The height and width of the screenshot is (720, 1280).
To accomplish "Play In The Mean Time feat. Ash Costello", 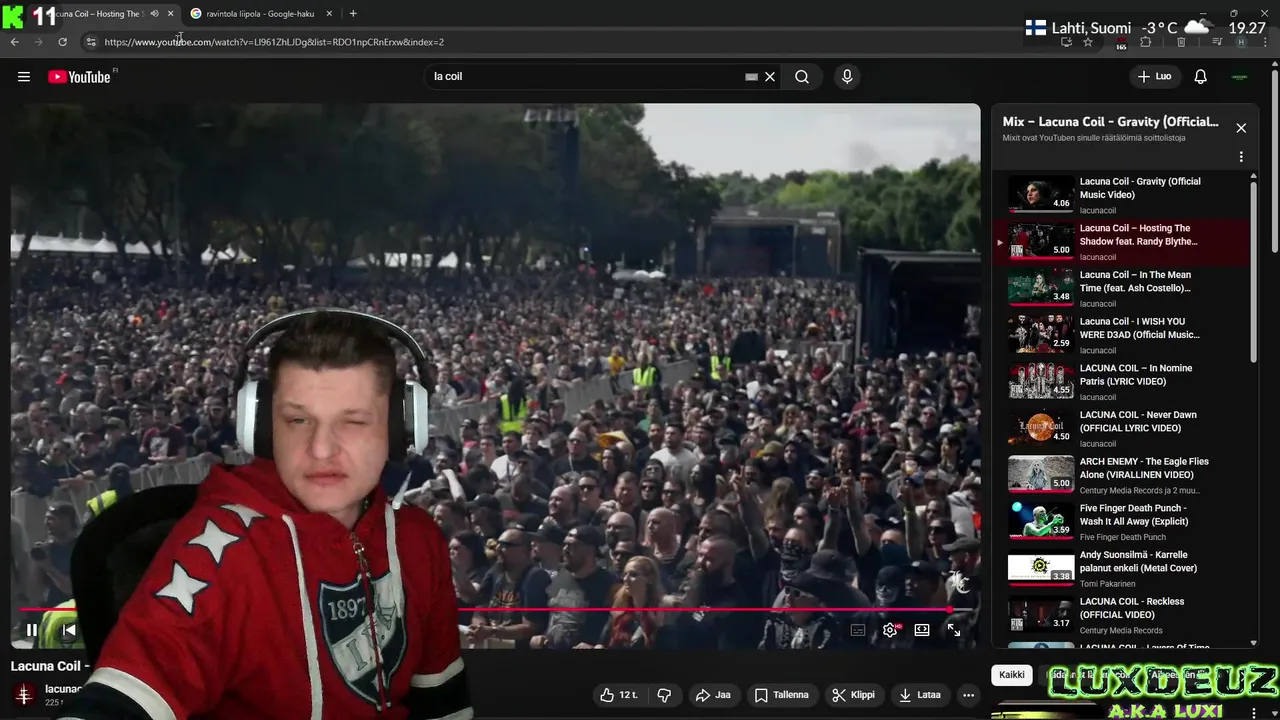I will 1125,288.
